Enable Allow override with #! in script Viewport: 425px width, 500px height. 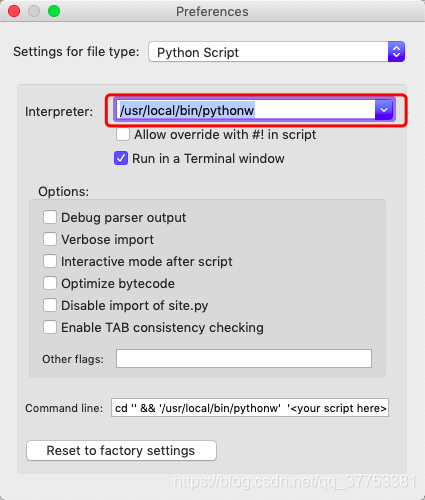[x=123, y=135]
